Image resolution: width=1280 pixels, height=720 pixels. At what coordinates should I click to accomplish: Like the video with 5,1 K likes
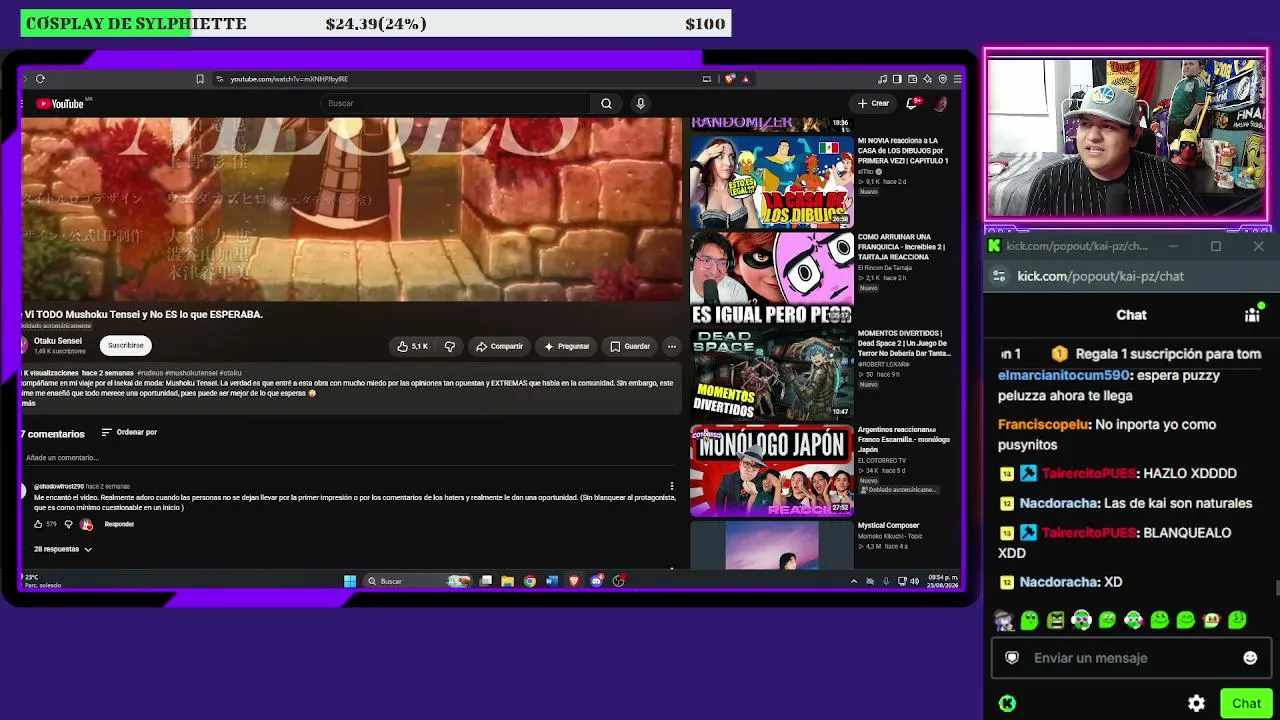click(412, 346)
